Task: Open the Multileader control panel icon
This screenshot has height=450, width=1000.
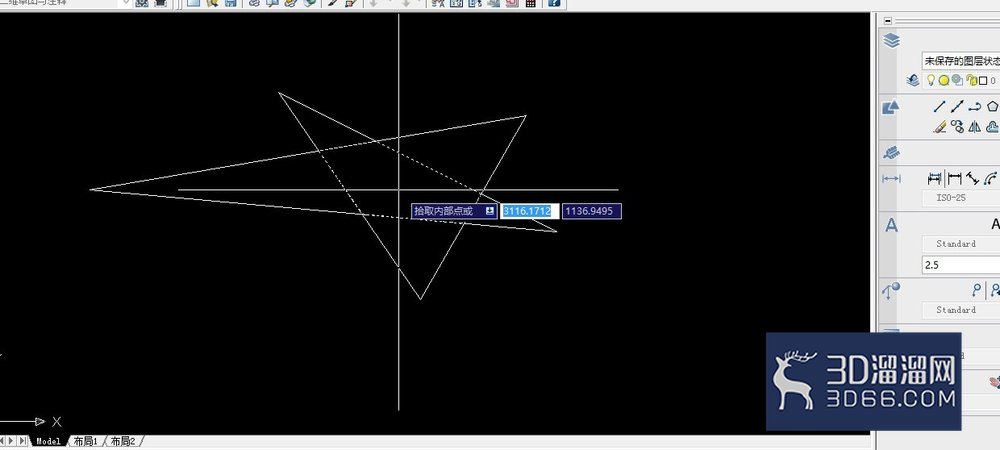Action: click(891, 291)
